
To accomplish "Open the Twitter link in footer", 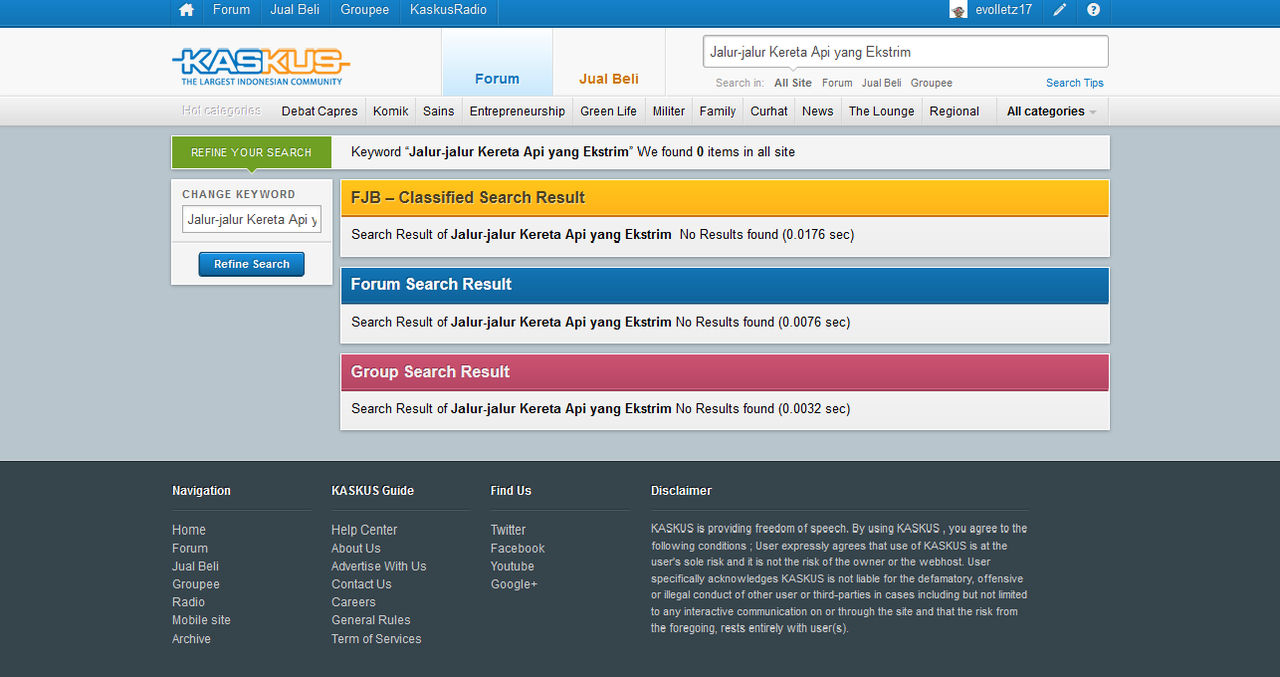I will click(x=508, y=530).
